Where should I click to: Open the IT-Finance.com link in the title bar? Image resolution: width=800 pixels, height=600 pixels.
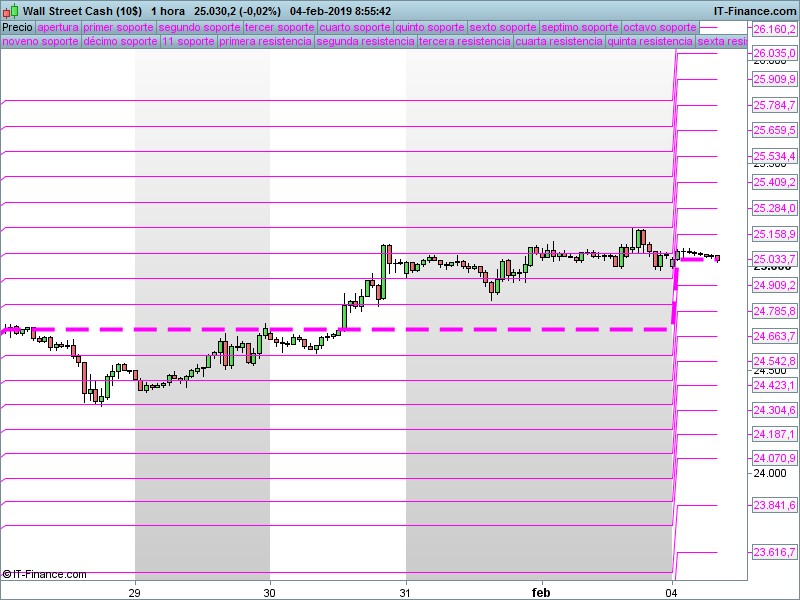(755, 11)
